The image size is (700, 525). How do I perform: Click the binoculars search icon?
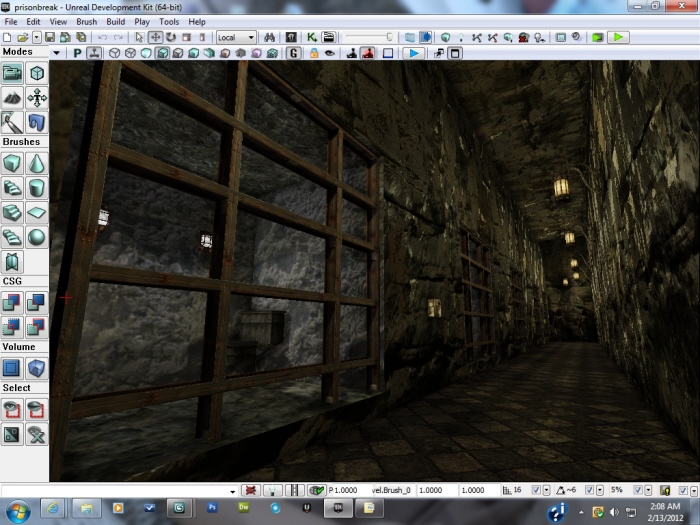pos(269,37)
